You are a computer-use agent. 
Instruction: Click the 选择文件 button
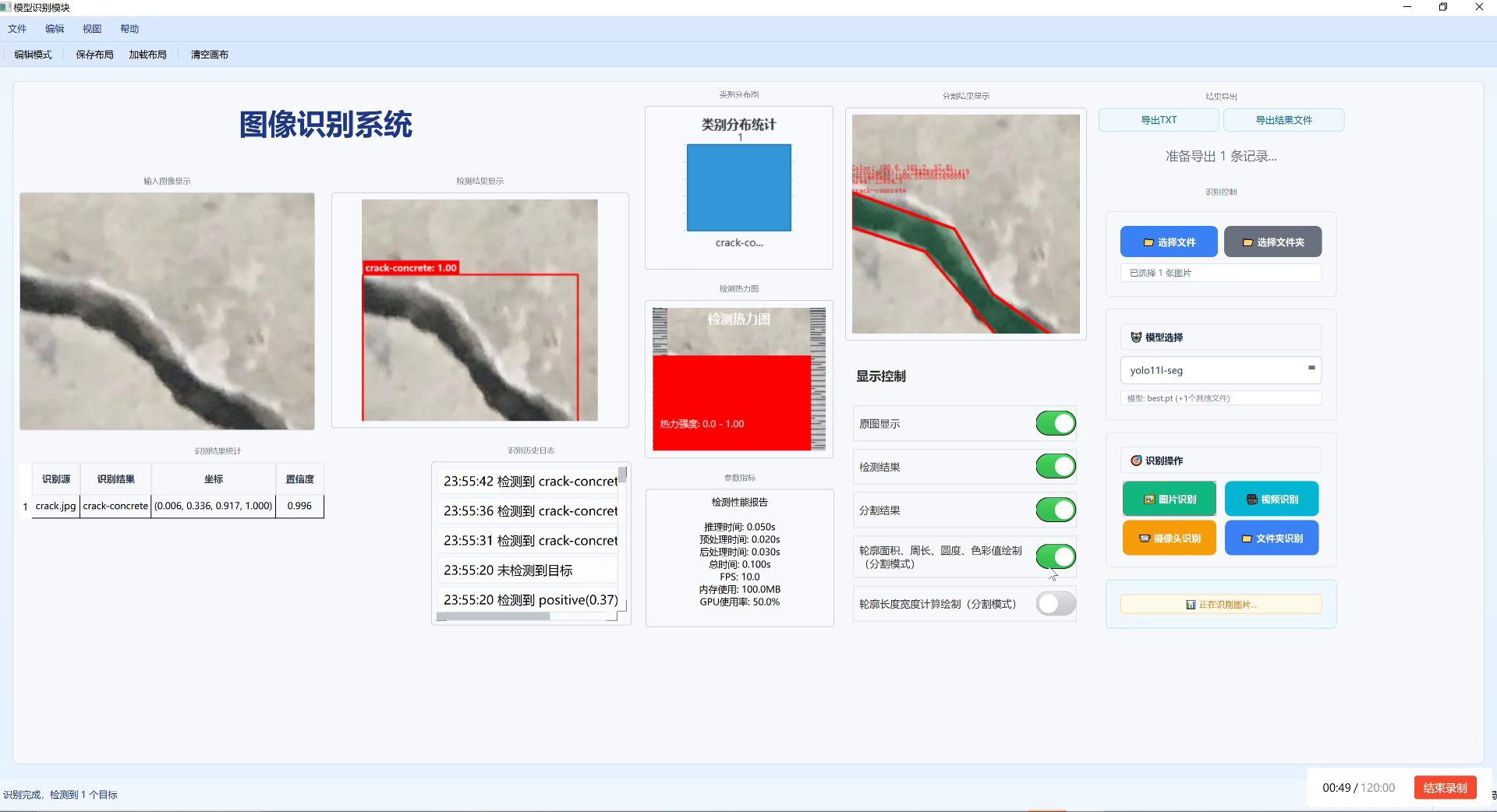pos(1169,242)
